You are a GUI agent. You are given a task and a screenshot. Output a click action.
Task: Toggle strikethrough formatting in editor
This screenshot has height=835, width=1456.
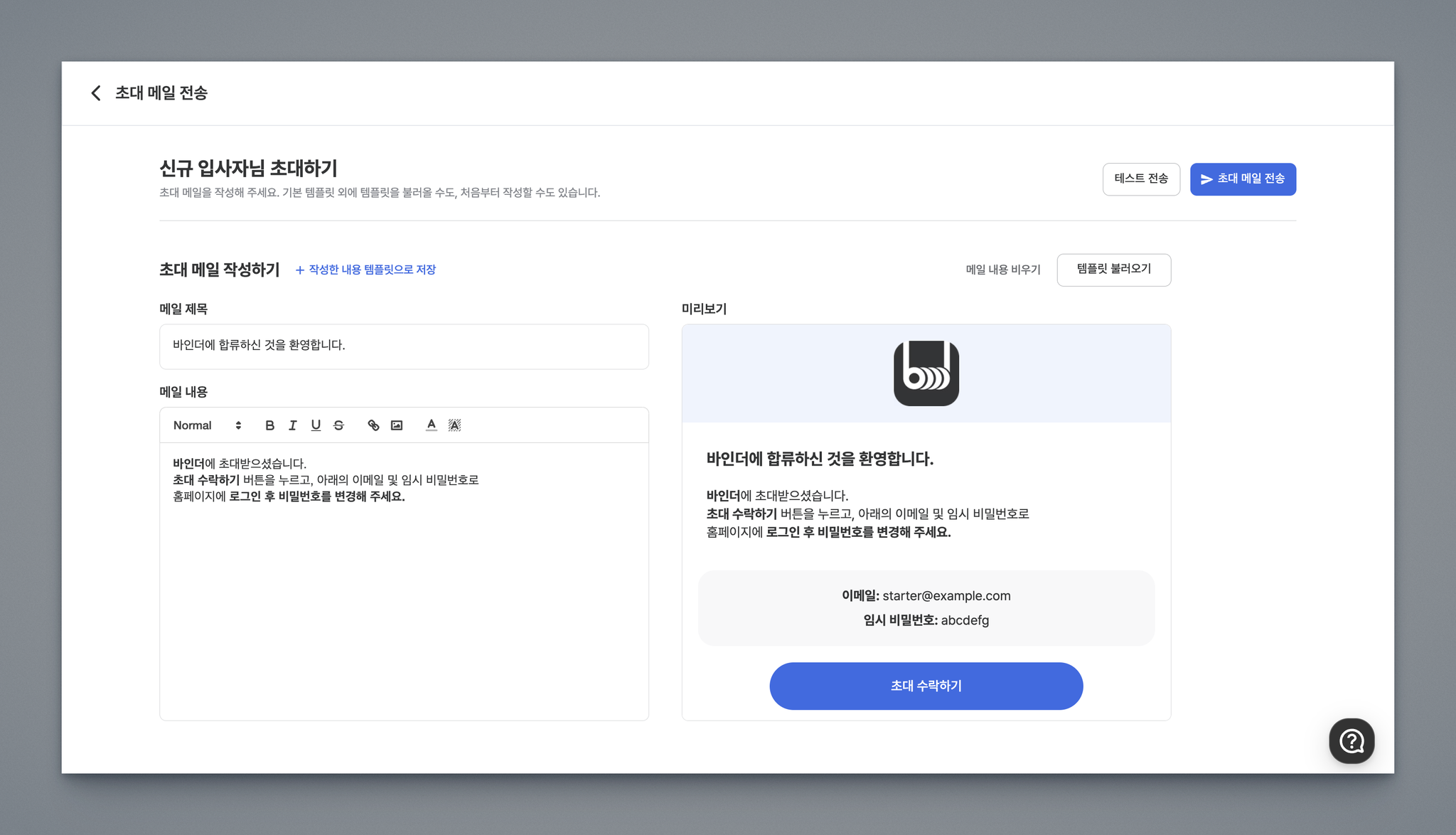coord(338,425)
